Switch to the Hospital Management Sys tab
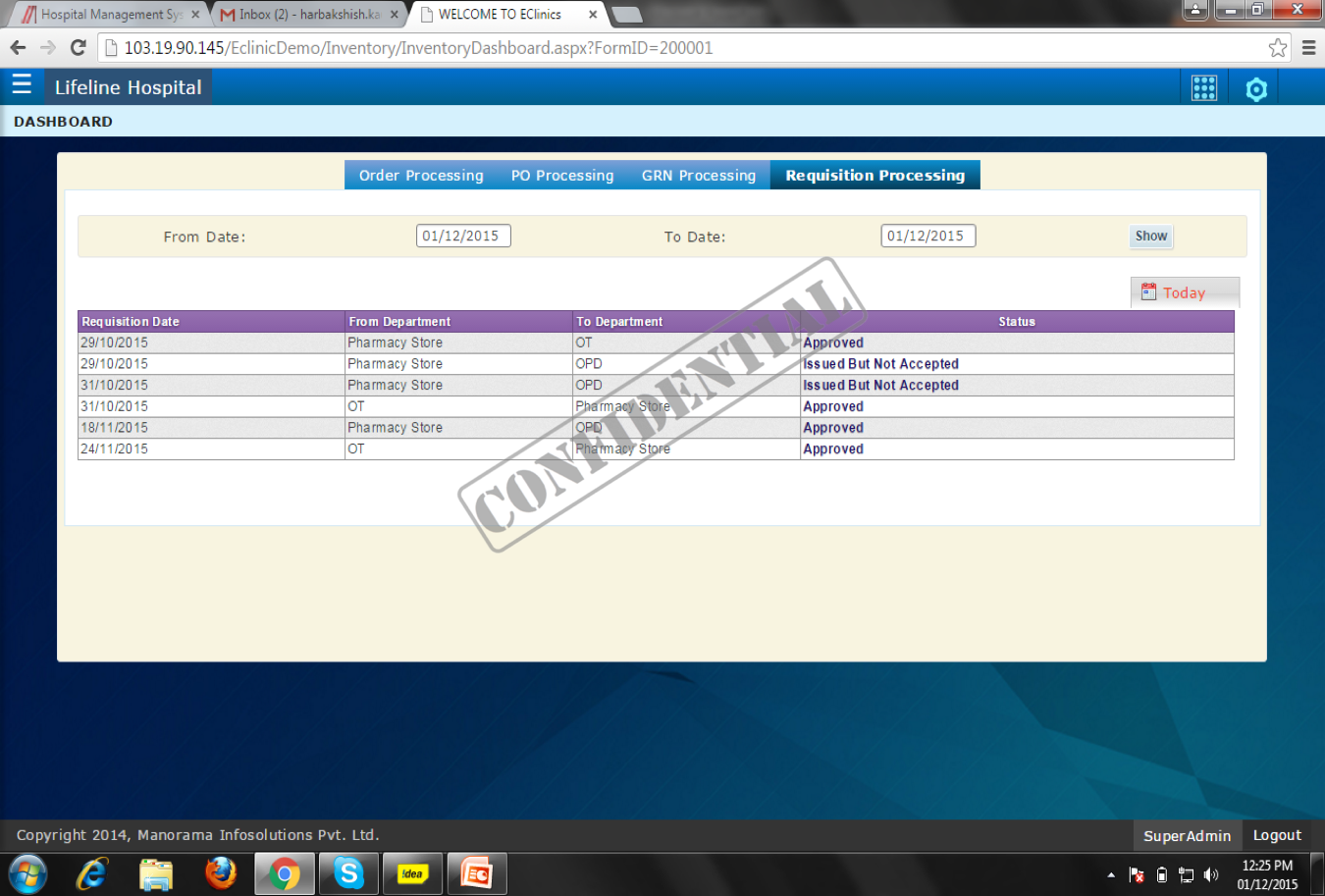 111,15
